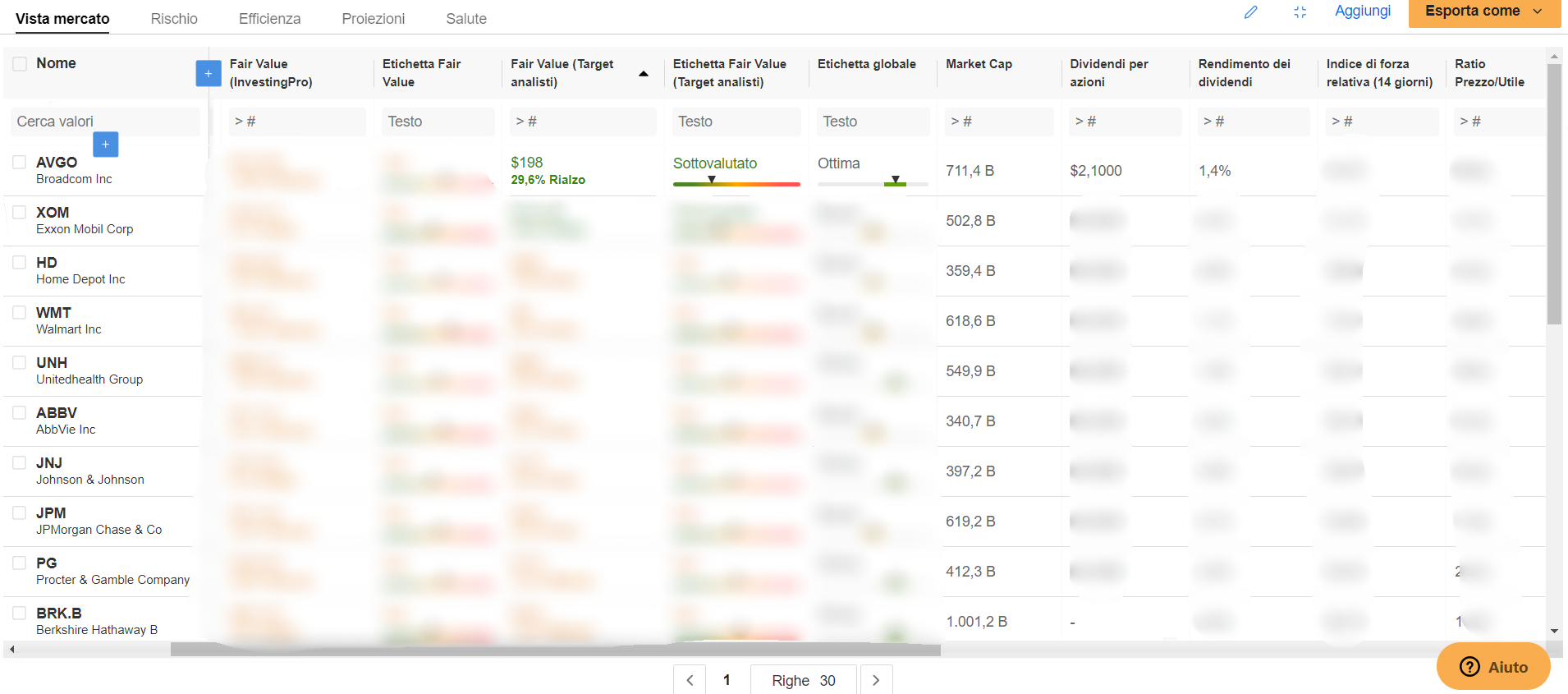Screen dimensions: 1568x694
Task: Click the Cerca valori search field
Action: pos(104,122)
